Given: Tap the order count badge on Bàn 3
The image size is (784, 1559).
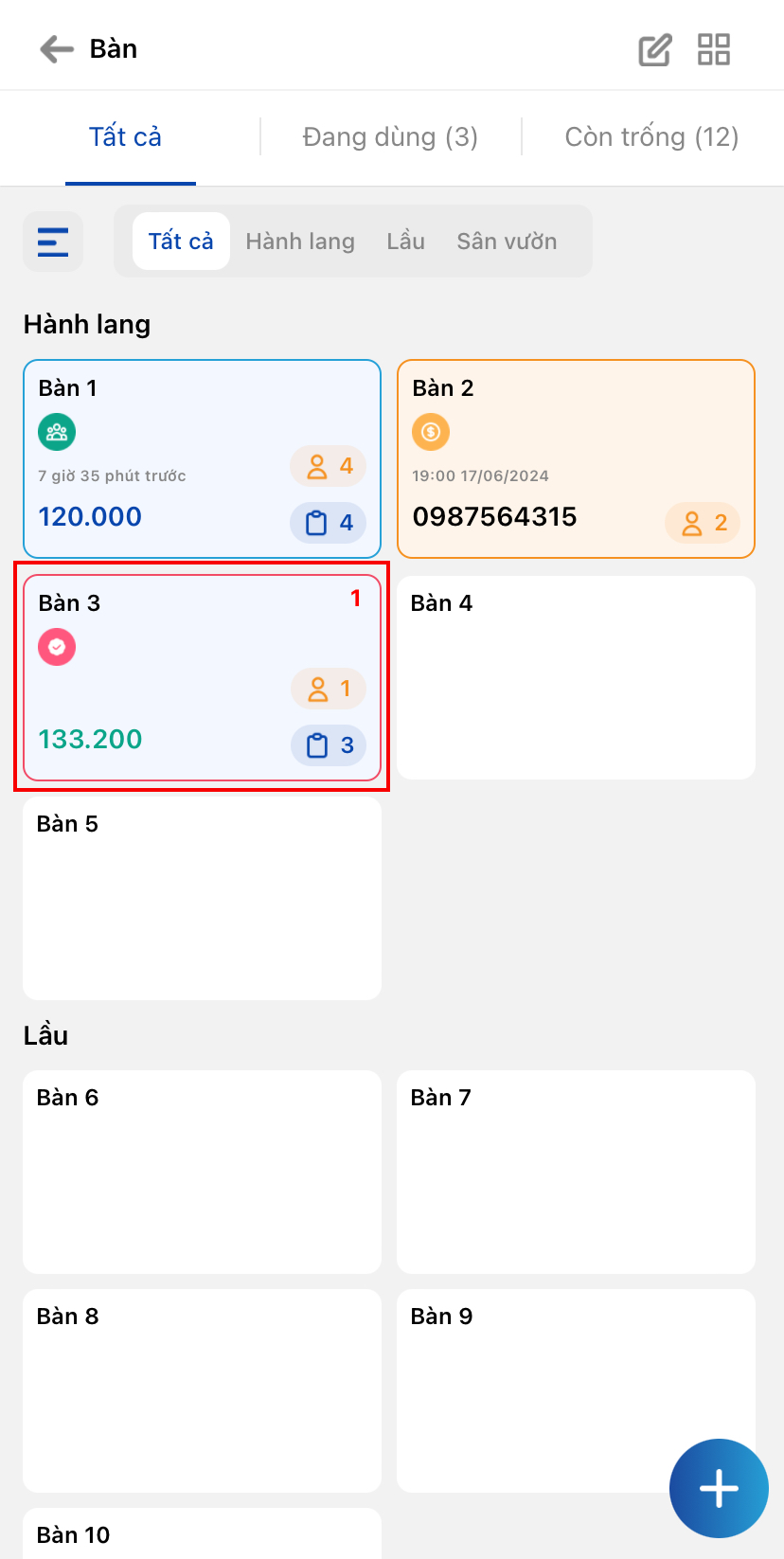Looking at the screenshot, I should click(x=329, y=745).
